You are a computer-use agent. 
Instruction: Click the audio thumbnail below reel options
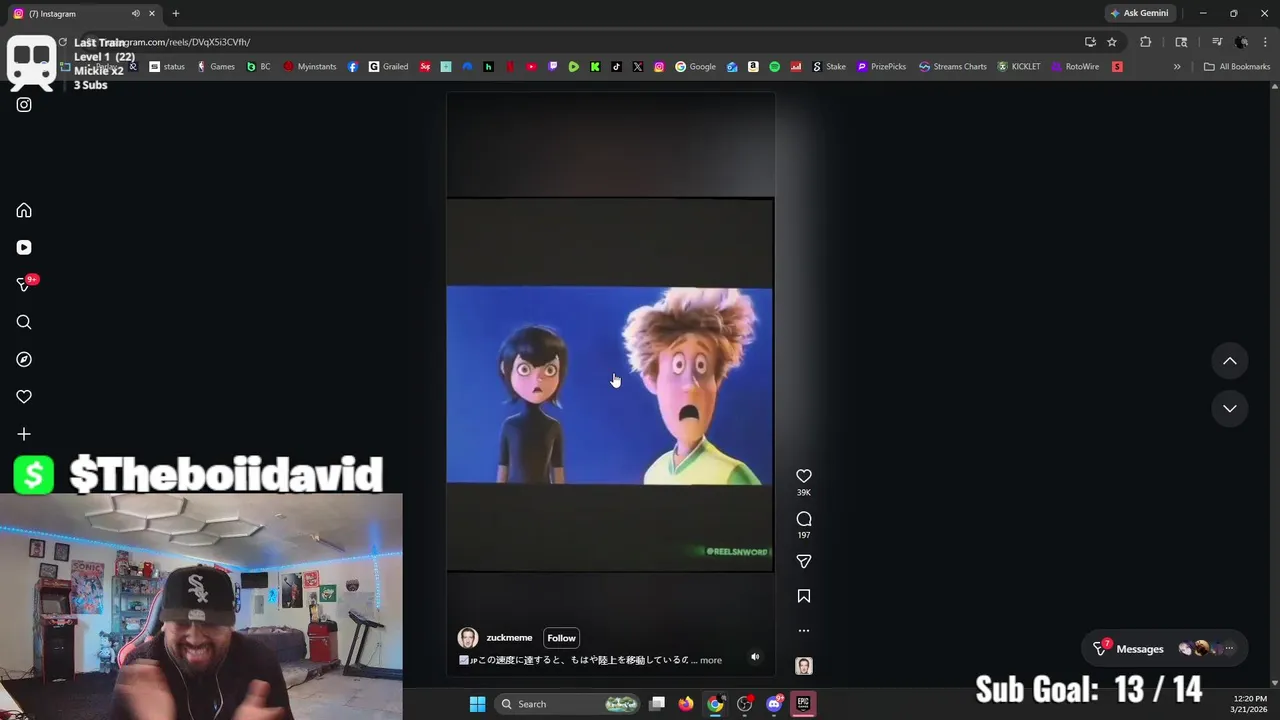(x=804, y=666)
